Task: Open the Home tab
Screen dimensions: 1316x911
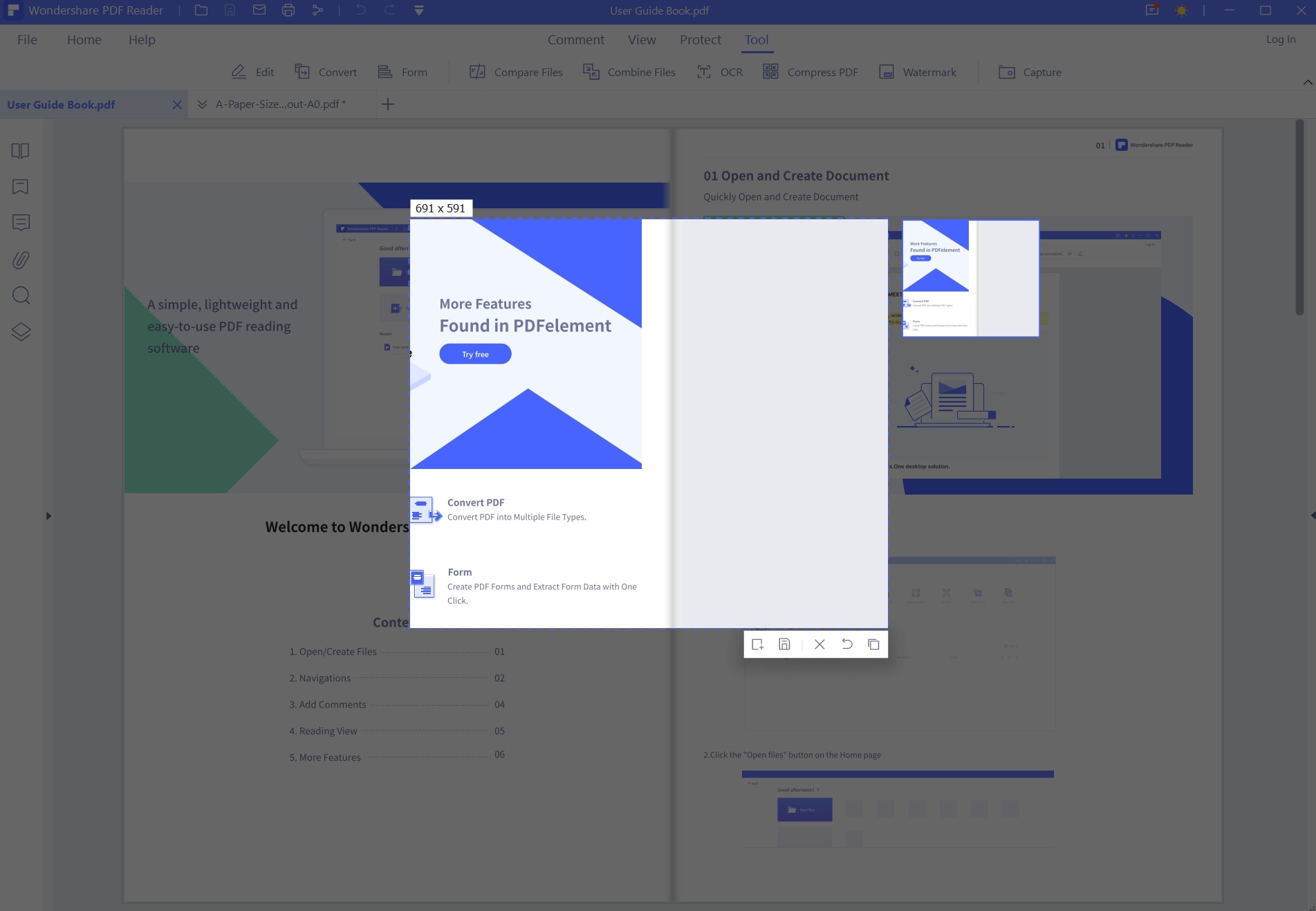Action: point(84,39)
